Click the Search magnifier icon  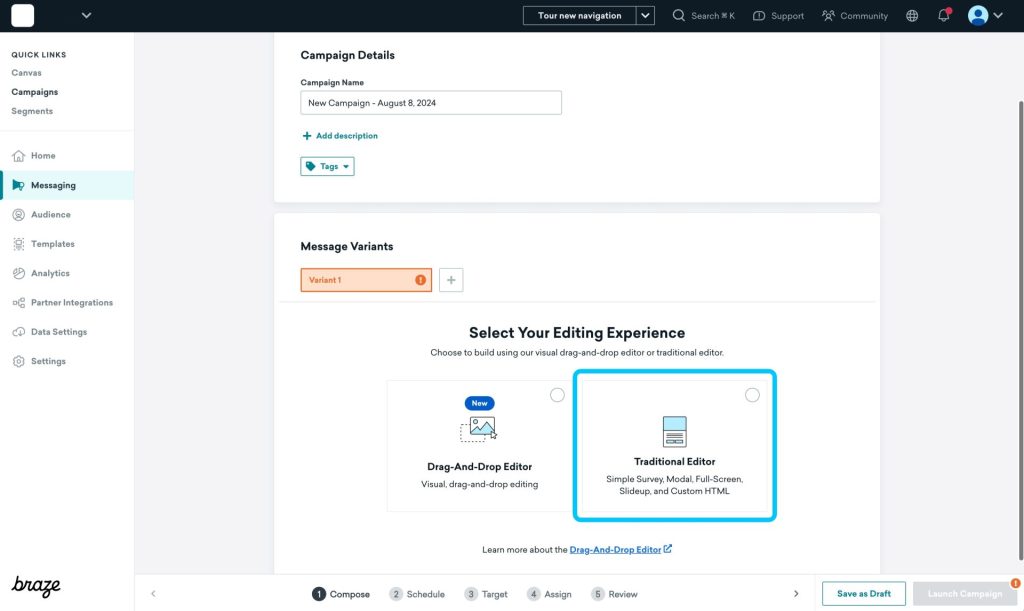(x=679, y=16)
